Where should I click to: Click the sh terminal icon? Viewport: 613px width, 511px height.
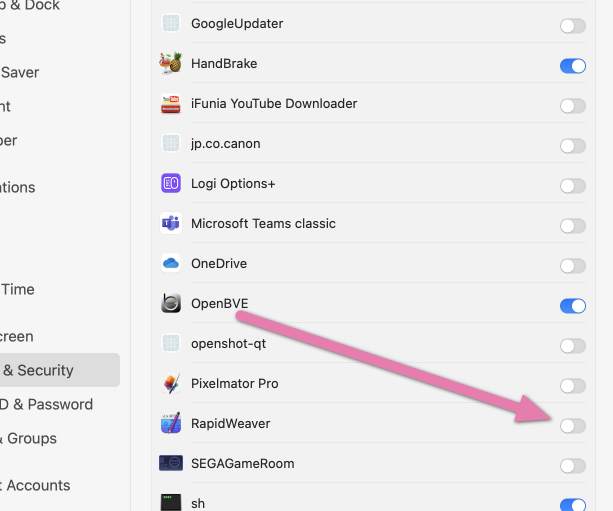(171, 503)
